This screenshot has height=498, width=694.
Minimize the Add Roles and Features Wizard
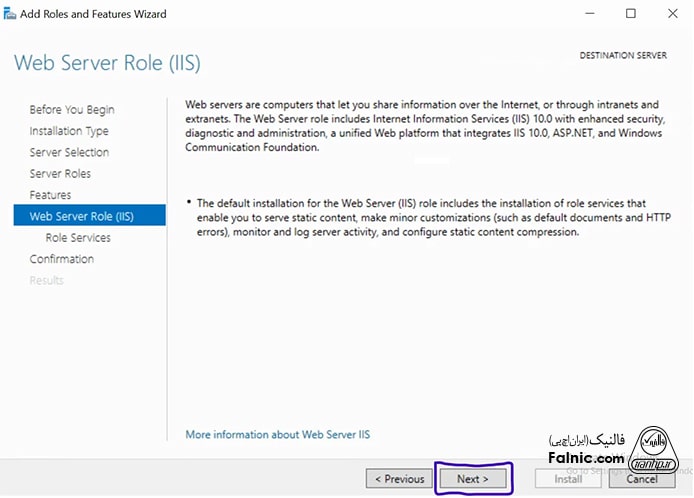[586, 14]
